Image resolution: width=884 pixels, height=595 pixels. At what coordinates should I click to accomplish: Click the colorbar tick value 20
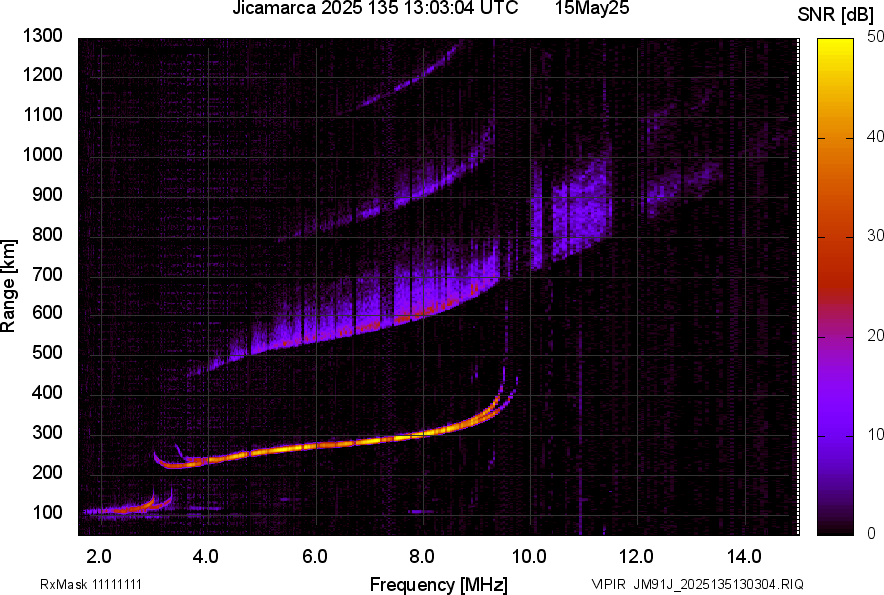875,335
